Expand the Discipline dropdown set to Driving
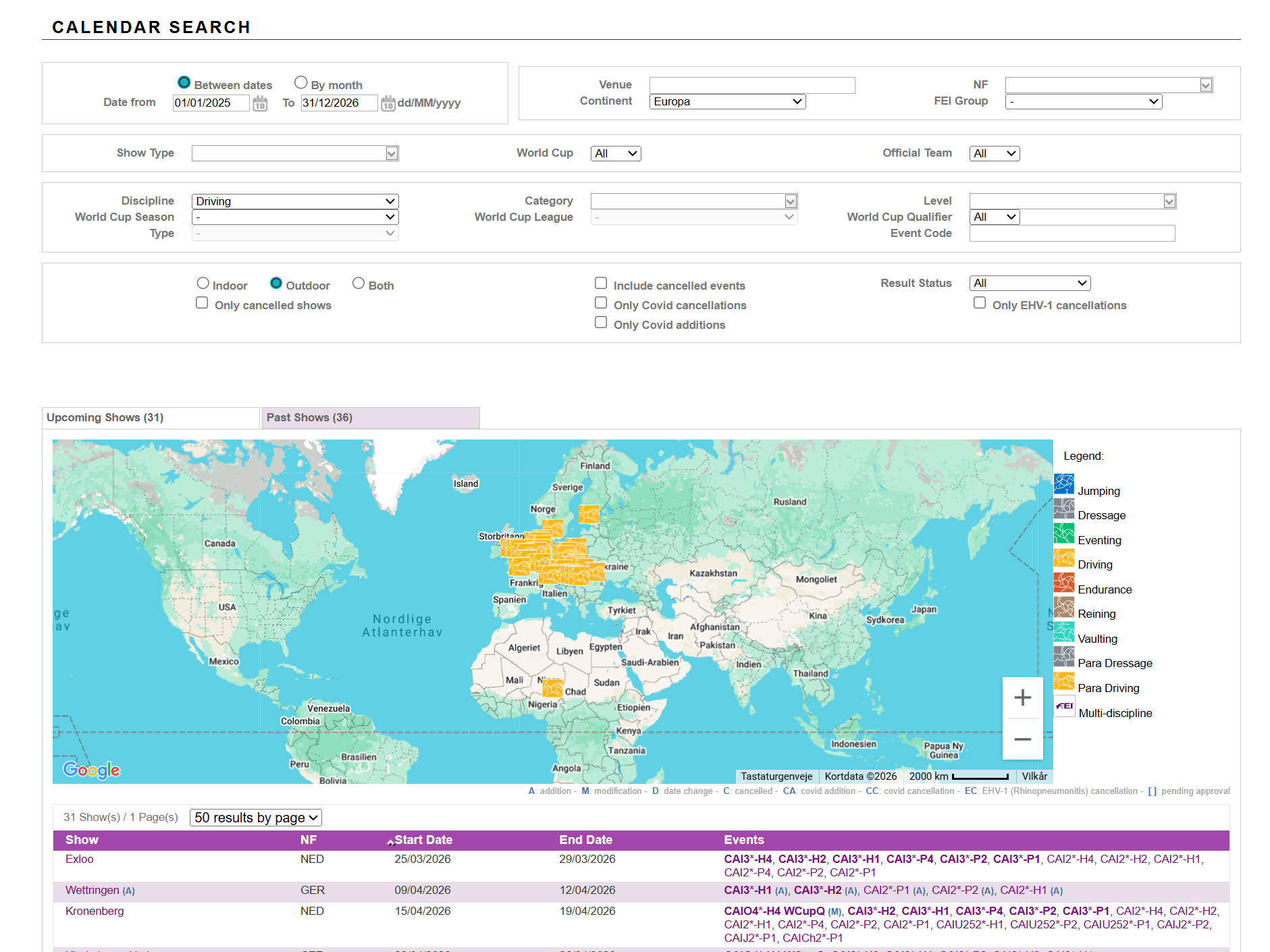This screenshot has width=1270, height=952. pos(295,201)
